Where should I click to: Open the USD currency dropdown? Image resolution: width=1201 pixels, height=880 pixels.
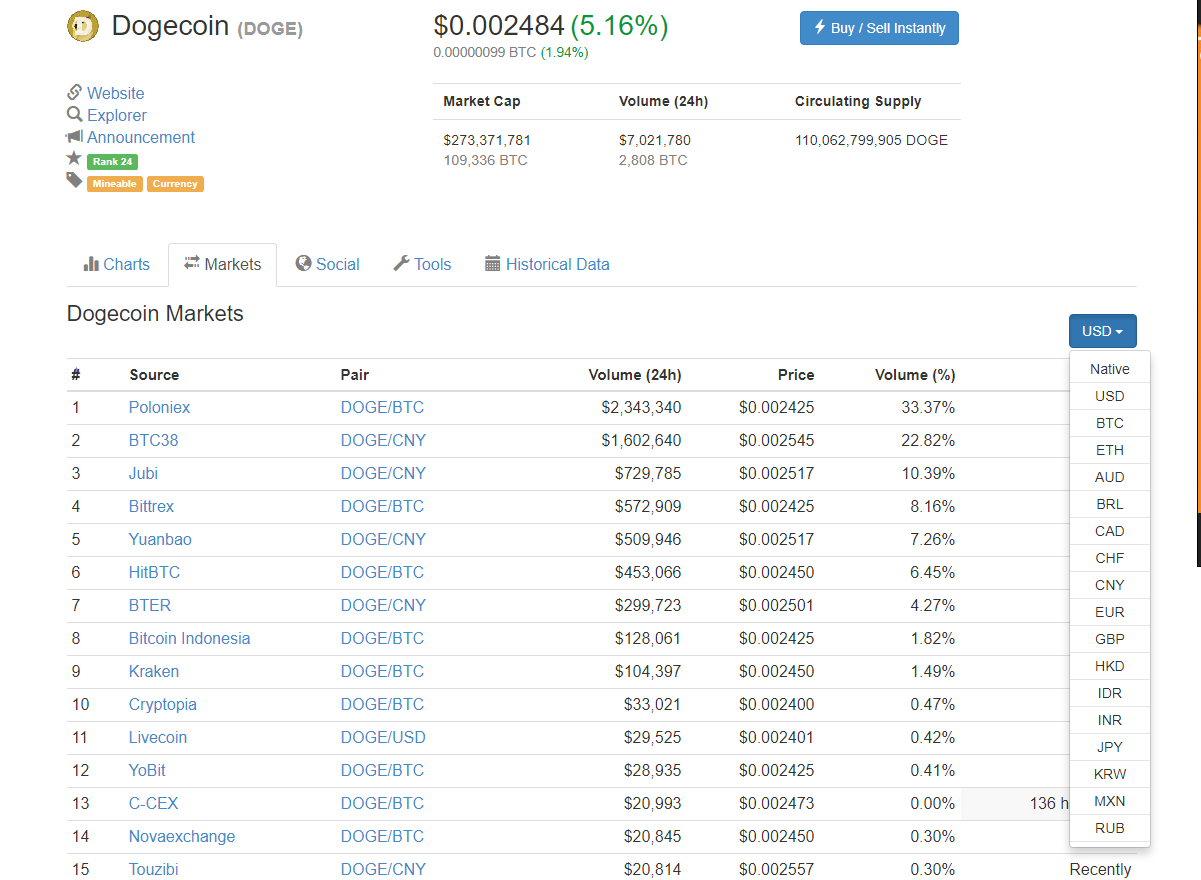(1102, 331)
